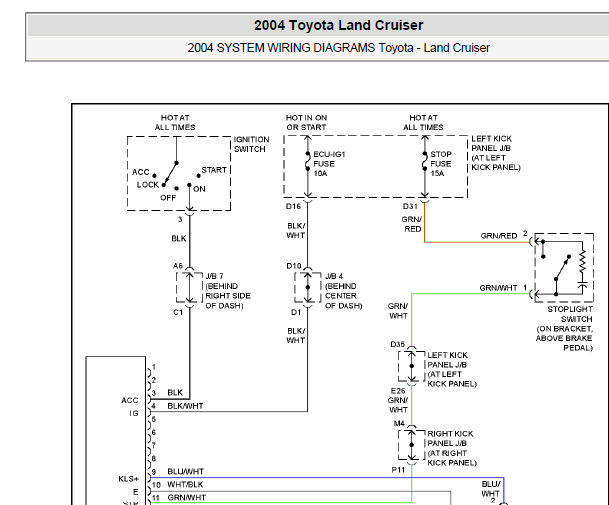Click the STOP fuse symbol
Image resolution: width=609 pixels, height=505 pixels.
[425, 162]
